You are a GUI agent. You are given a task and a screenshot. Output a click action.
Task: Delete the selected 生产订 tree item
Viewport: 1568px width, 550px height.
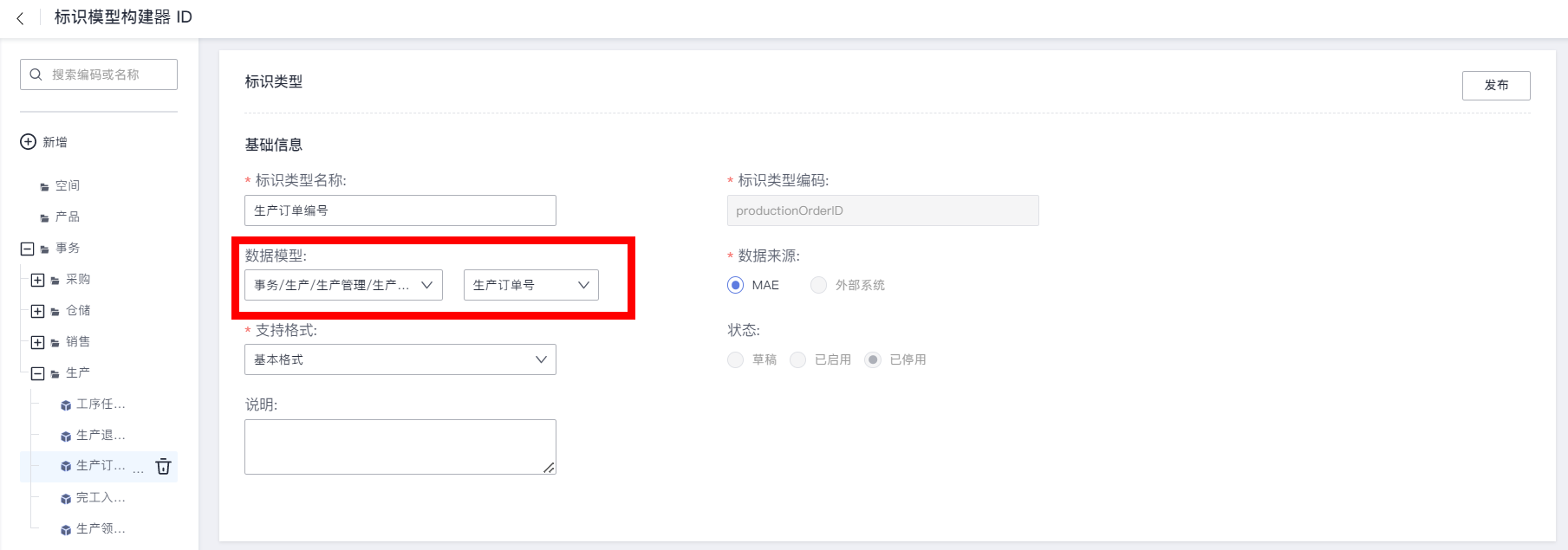(163, 467)
